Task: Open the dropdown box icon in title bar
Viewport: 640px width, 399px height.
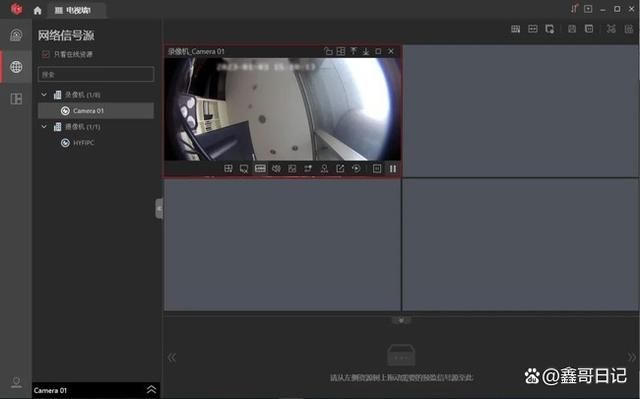Action: (x=588, y=9)
